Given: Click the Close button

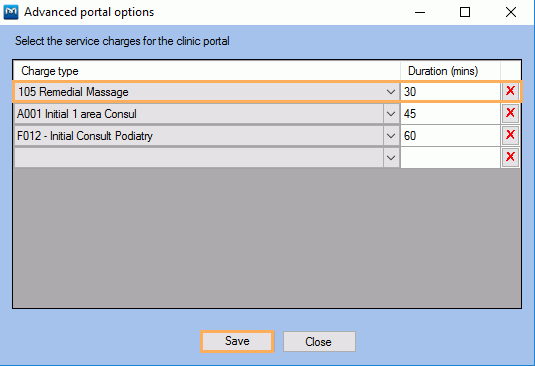Looking at the screenshot, I should 319,341.
